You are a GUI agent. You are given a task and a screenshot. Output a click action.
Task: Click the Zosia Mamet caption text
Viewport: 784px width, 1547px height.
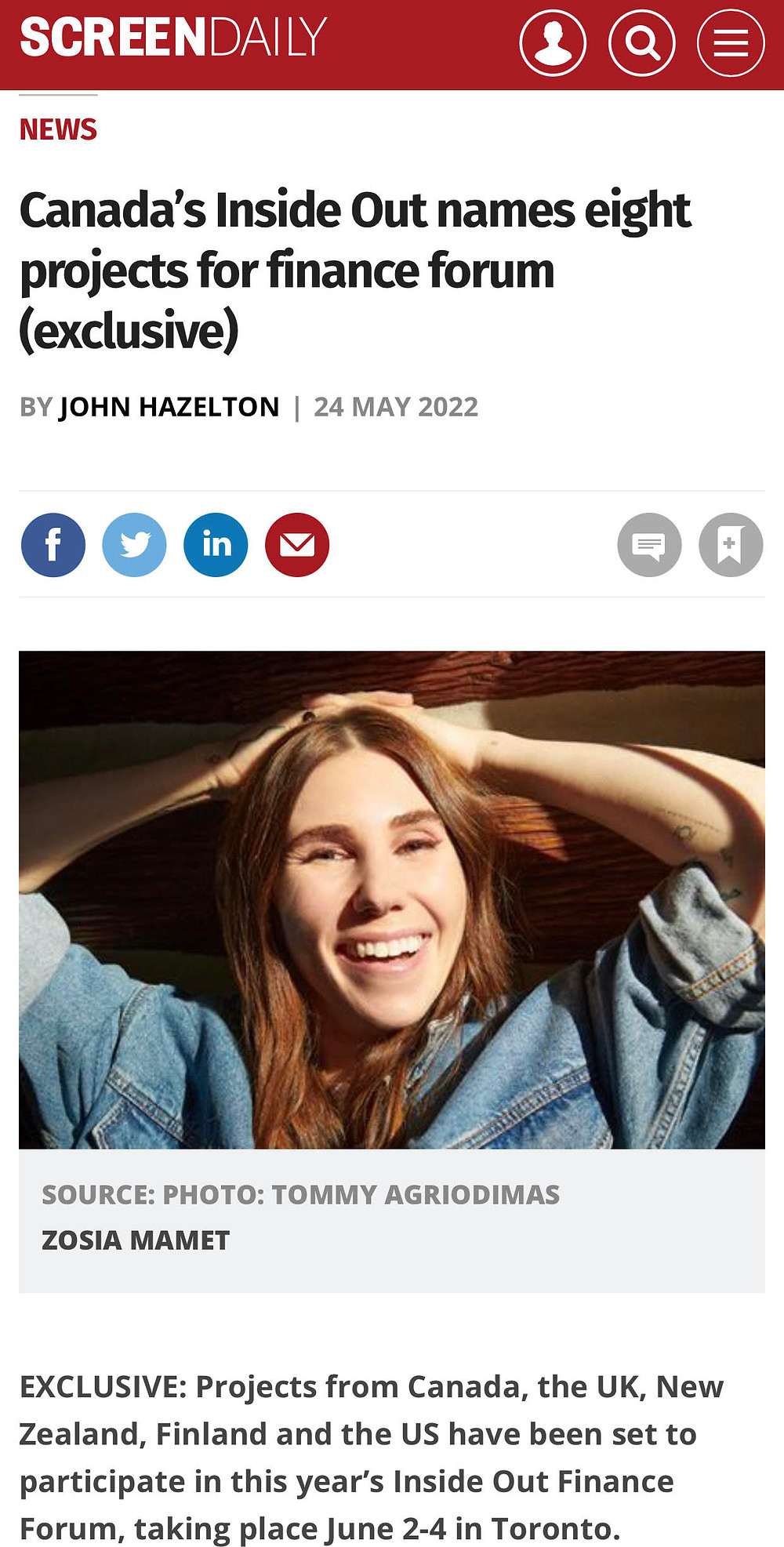click(x=136, y=1240)
